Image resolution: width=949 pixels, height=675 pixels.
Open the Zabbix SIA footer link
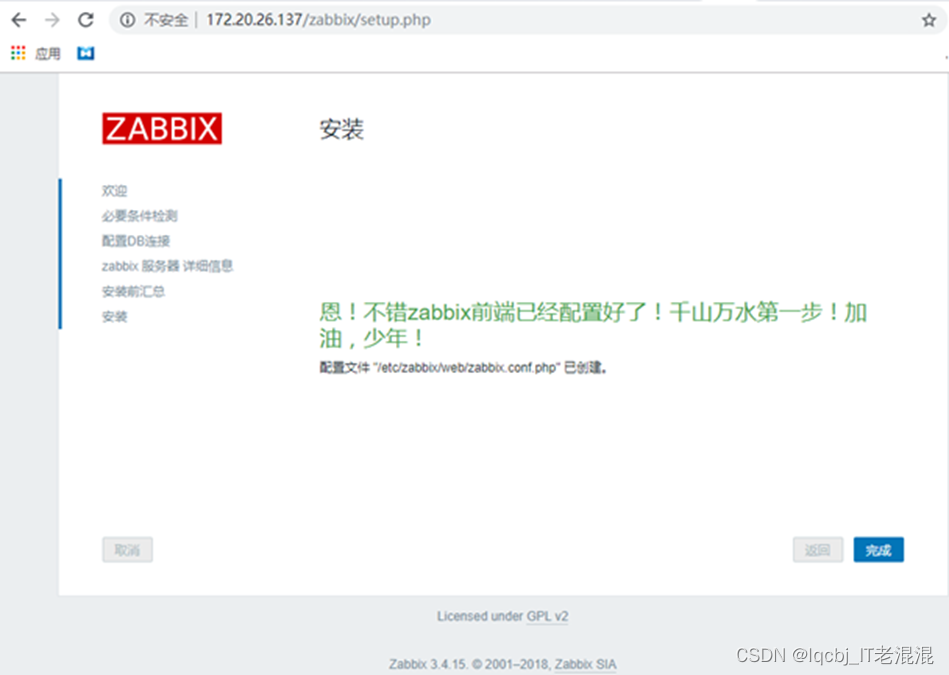[x=585, y=664]
